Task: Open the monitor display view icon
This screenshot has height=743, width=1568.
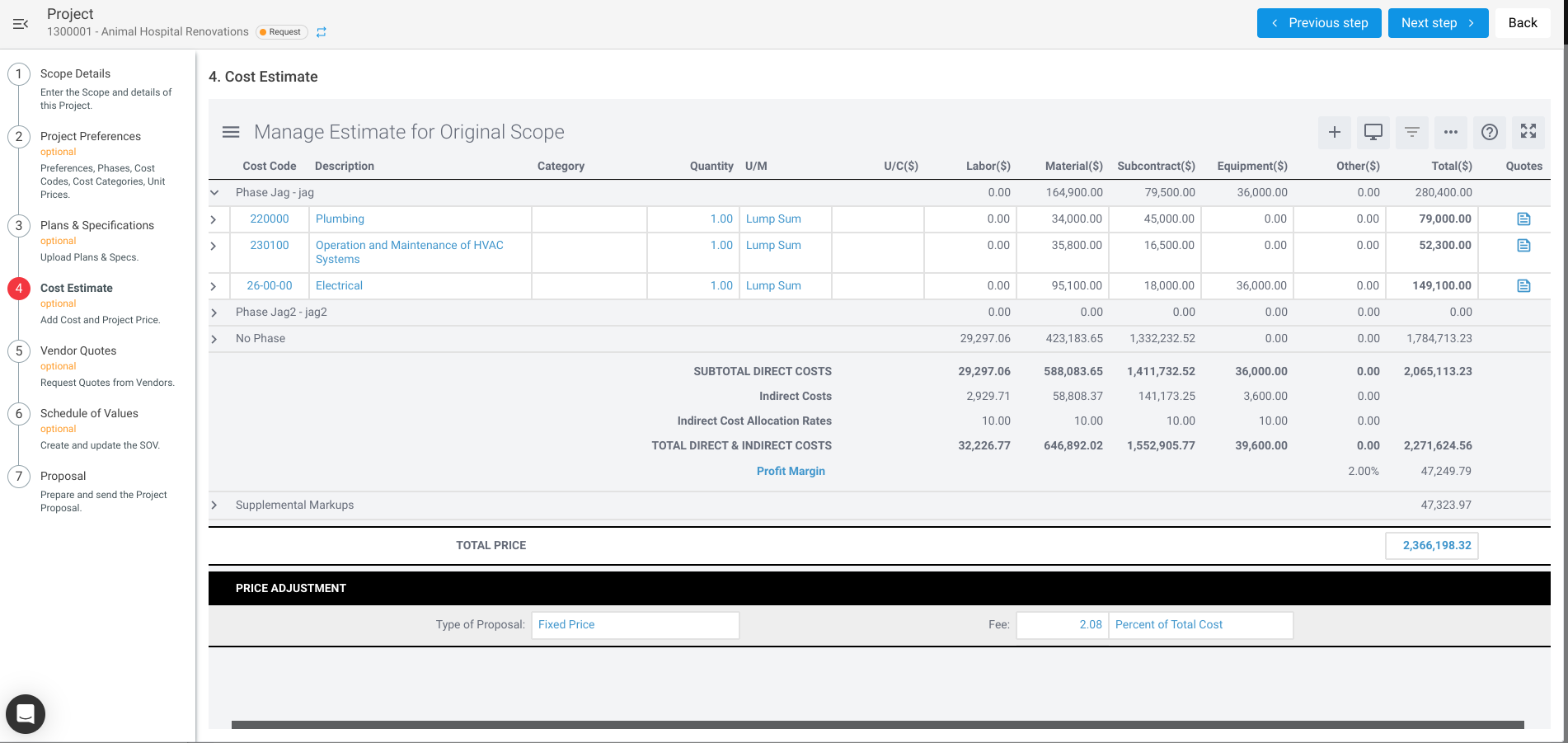Action: [x=1373, y=132]
